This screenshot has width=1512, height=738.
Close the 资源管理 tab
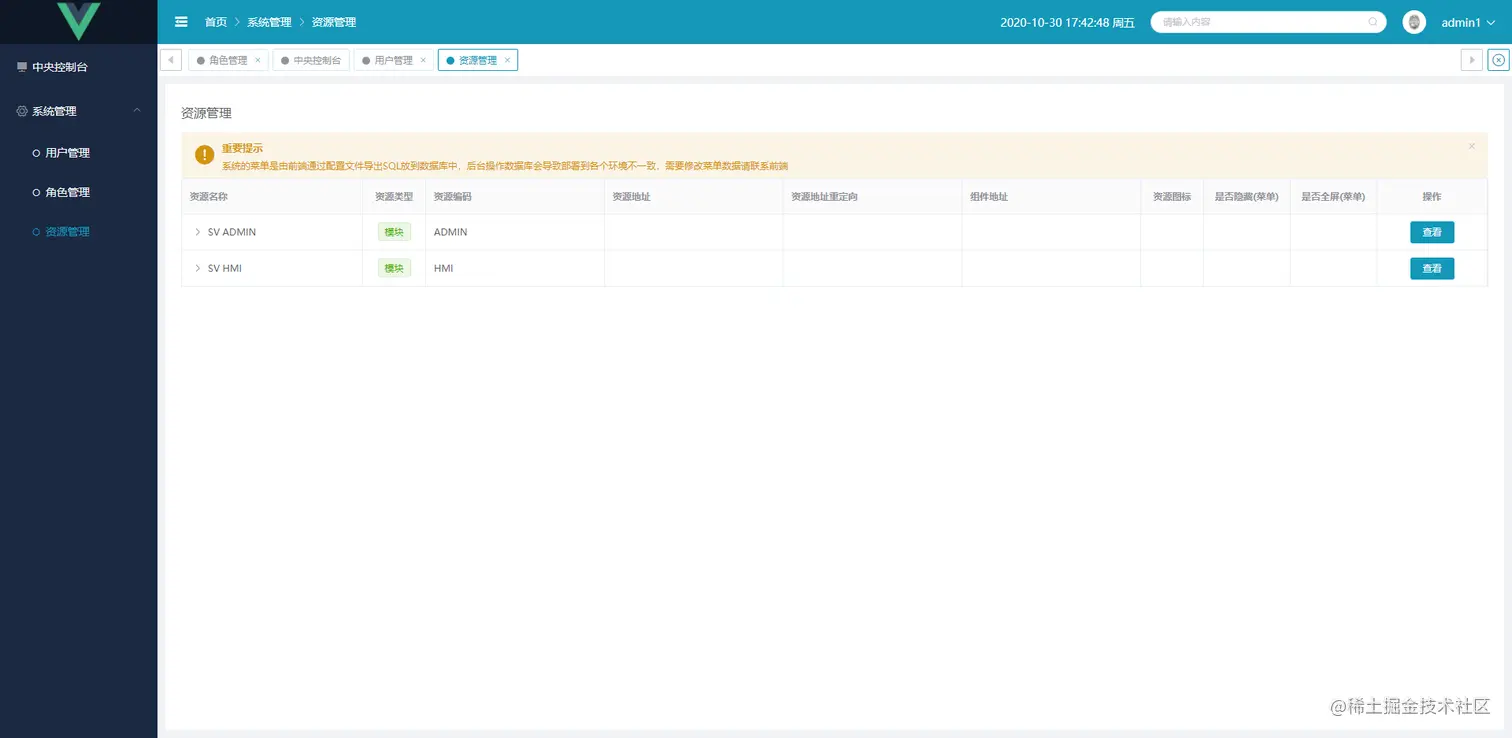point(507,60)
